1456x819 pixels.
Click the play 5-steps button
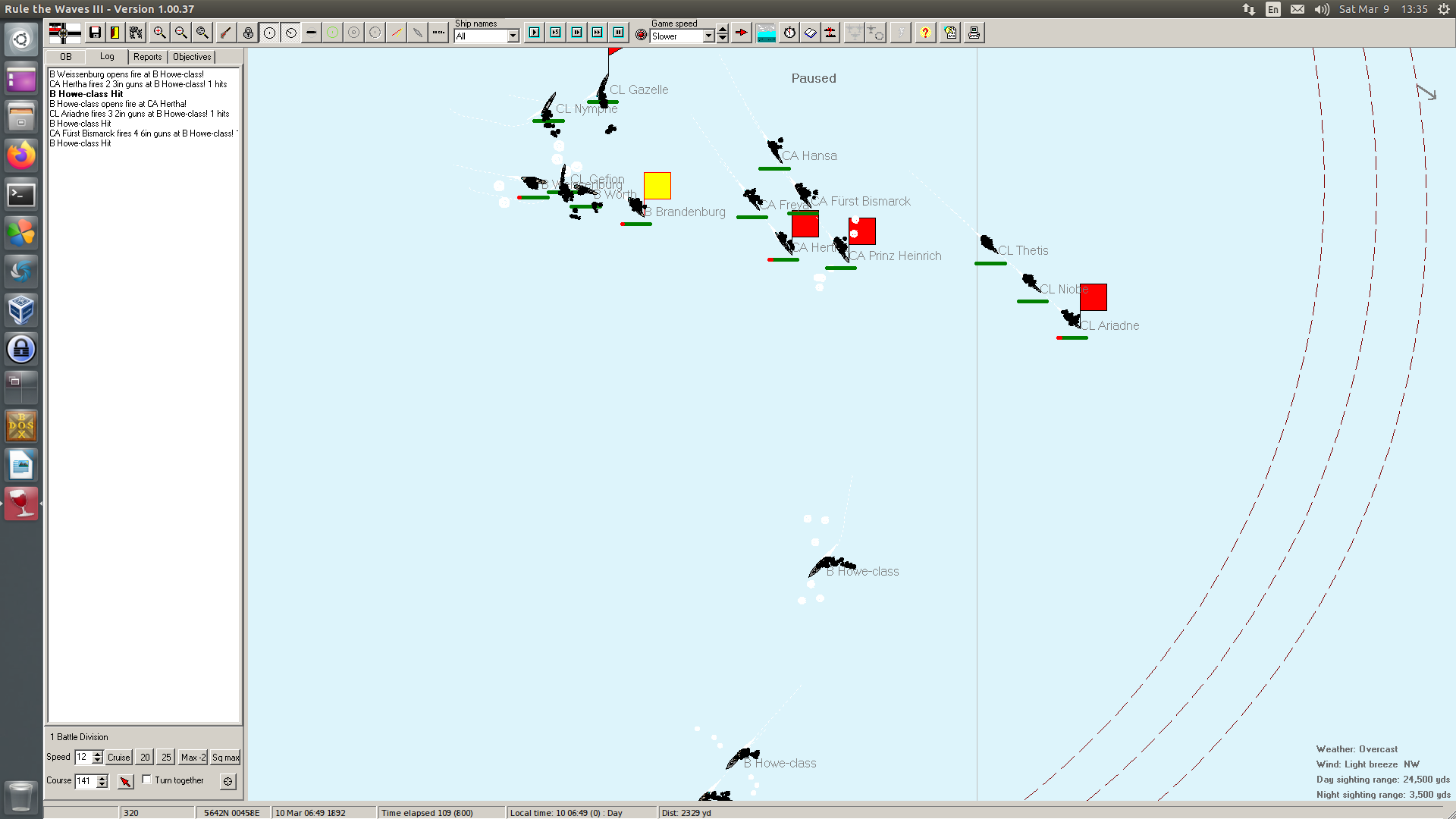[556, 33]
